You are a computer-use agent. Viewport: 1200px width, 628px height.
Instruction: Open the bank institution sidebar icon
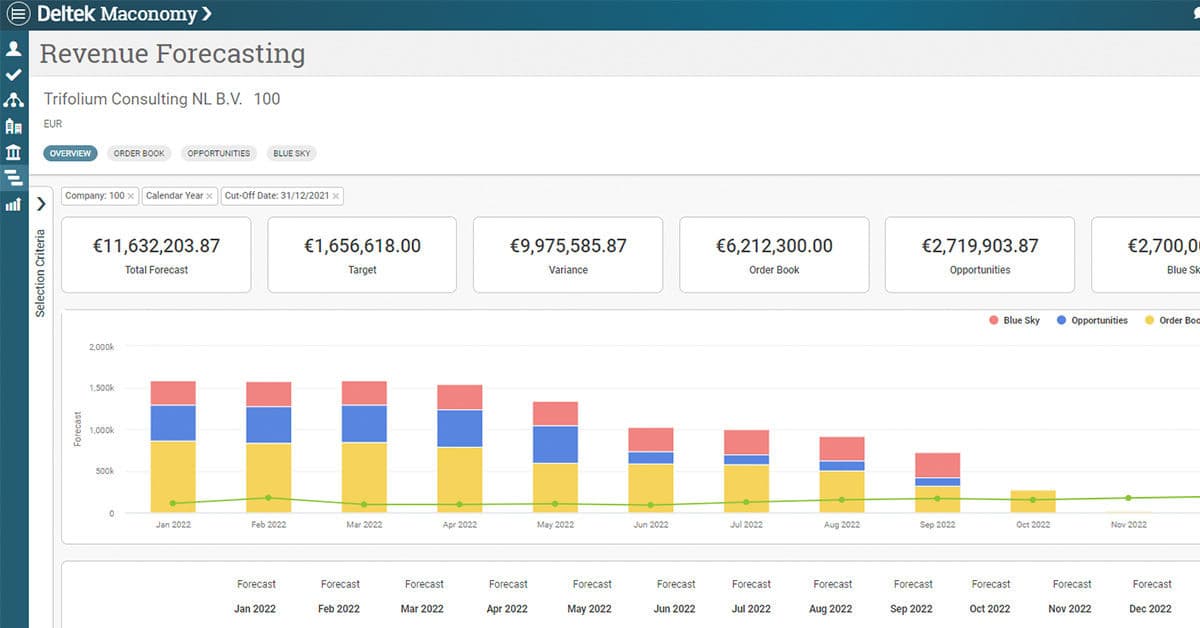14,152
